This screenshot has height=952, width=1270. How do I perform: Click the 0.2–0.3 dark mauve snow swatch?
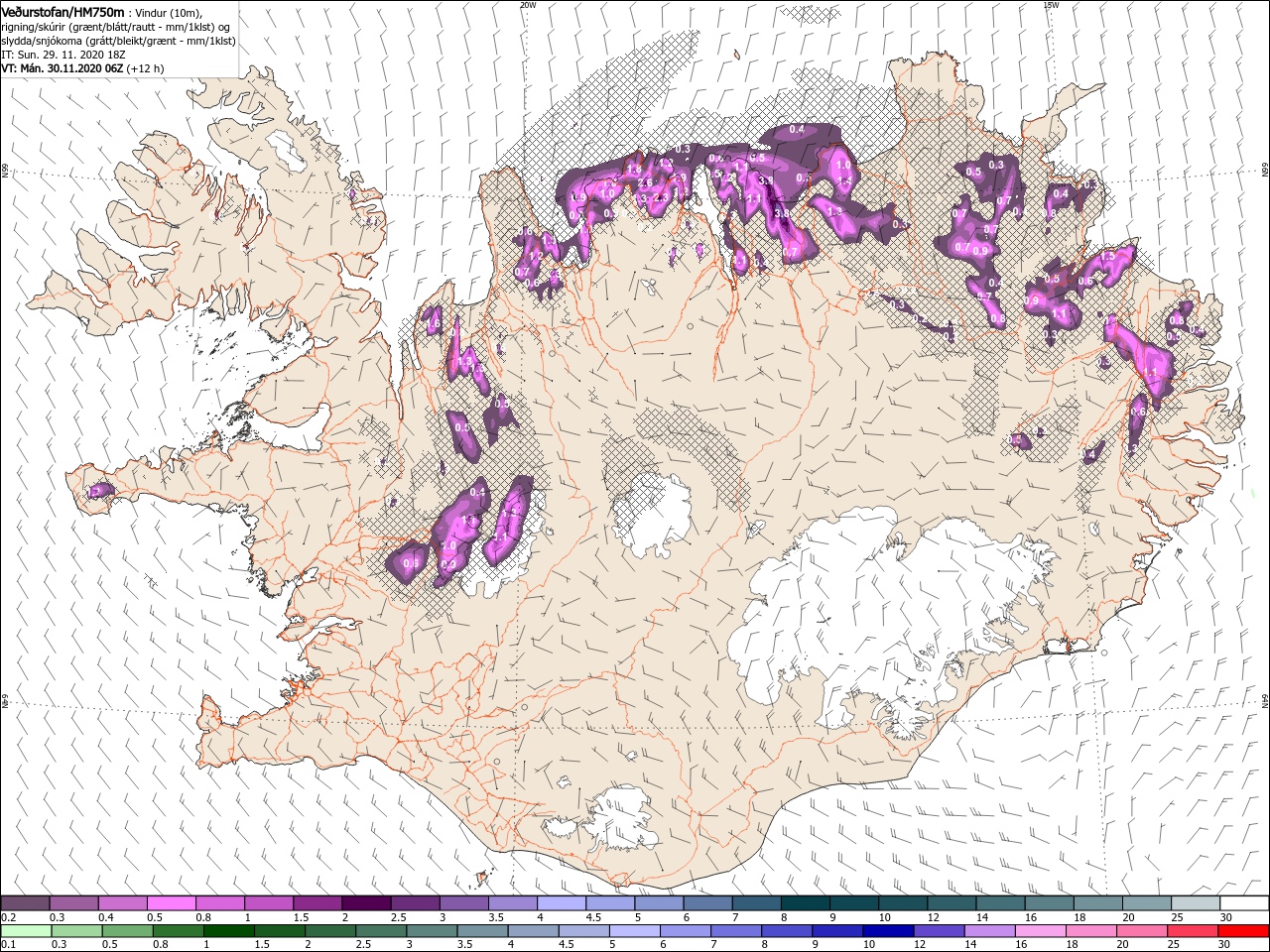(26, 903)
